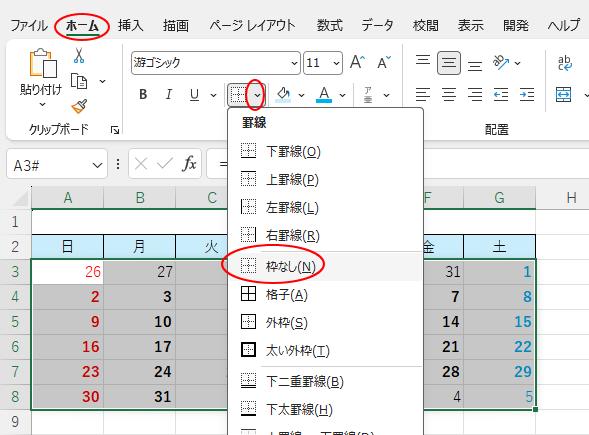
Task: Choose 上罫線(P) from borders menu
Action: 325,179
